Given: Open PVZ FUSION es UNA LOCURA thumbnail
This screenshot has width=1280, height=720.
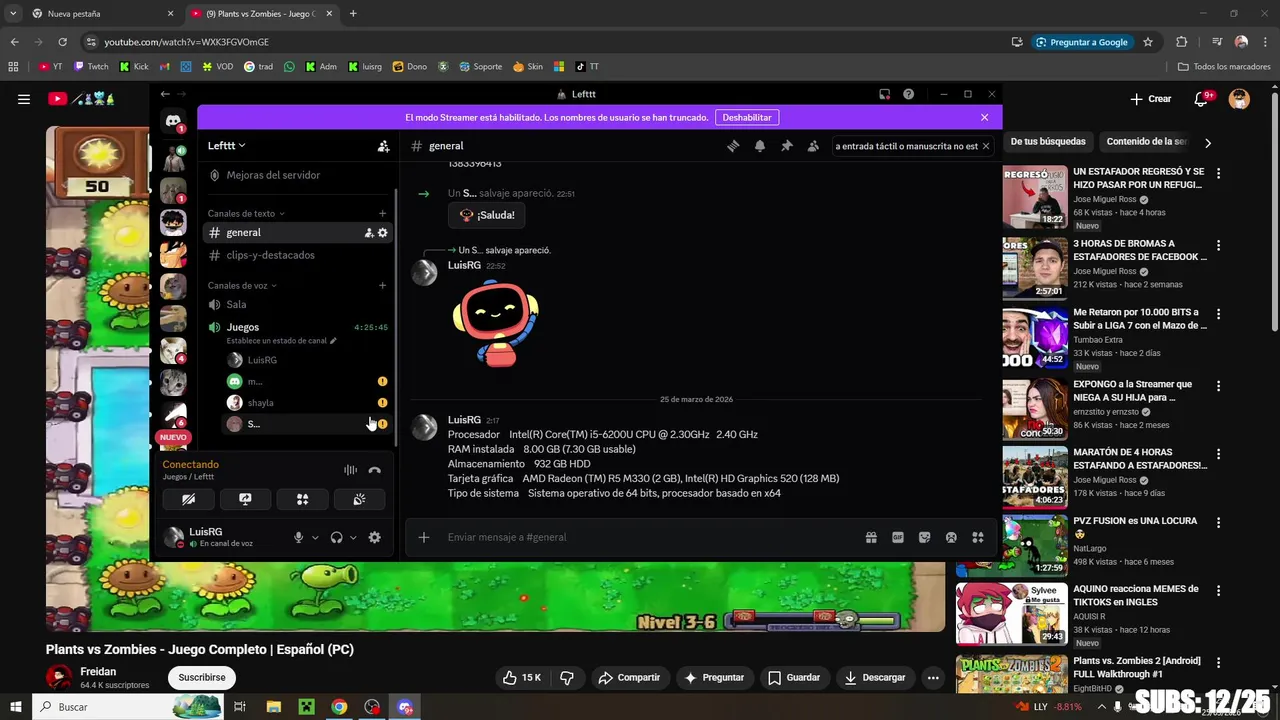Looking at the screenshot, I should point(1035,546).
